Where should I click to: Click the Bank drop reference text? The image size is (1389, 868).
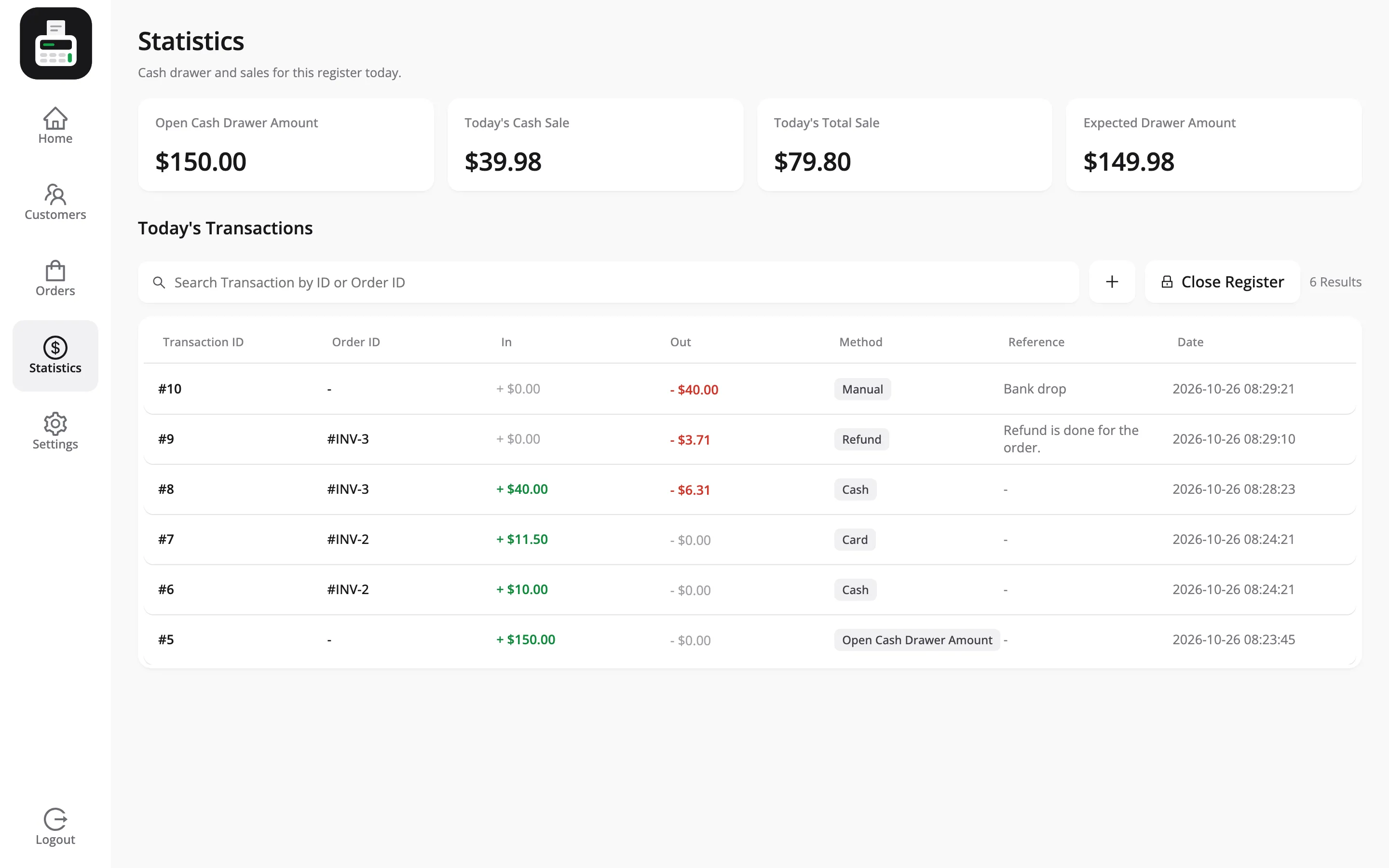(x=1035, y=389)
